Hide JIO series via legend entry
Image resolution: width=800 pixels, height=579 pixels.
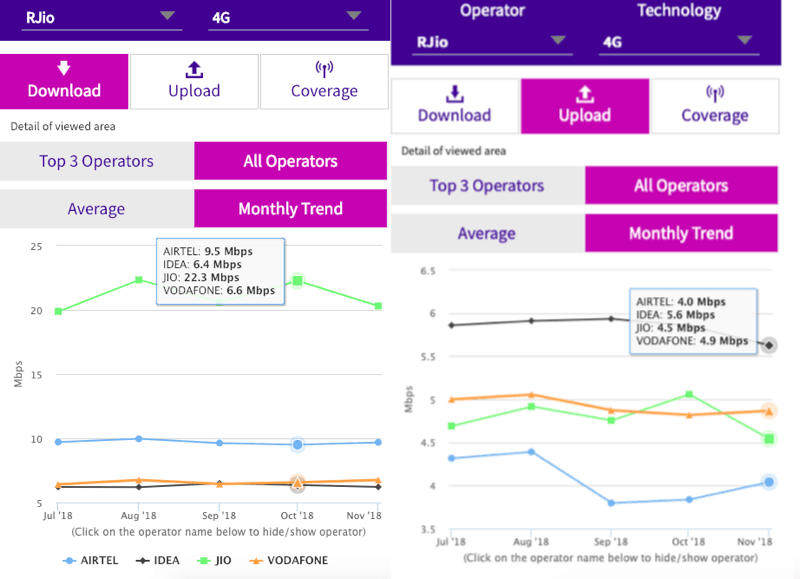click(214, 560)
